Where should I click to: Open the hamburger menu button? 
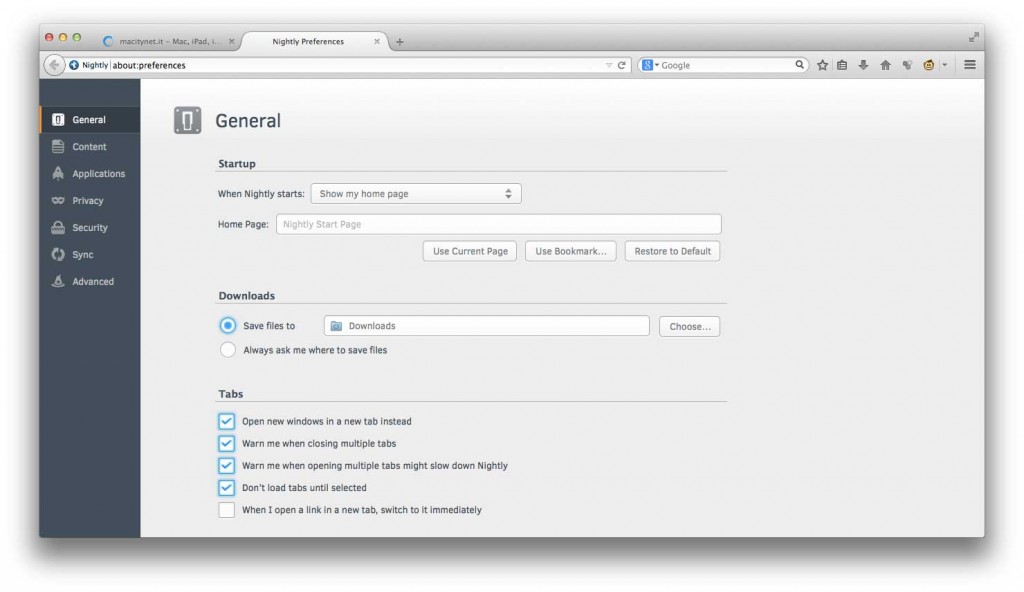coord(970,65)
